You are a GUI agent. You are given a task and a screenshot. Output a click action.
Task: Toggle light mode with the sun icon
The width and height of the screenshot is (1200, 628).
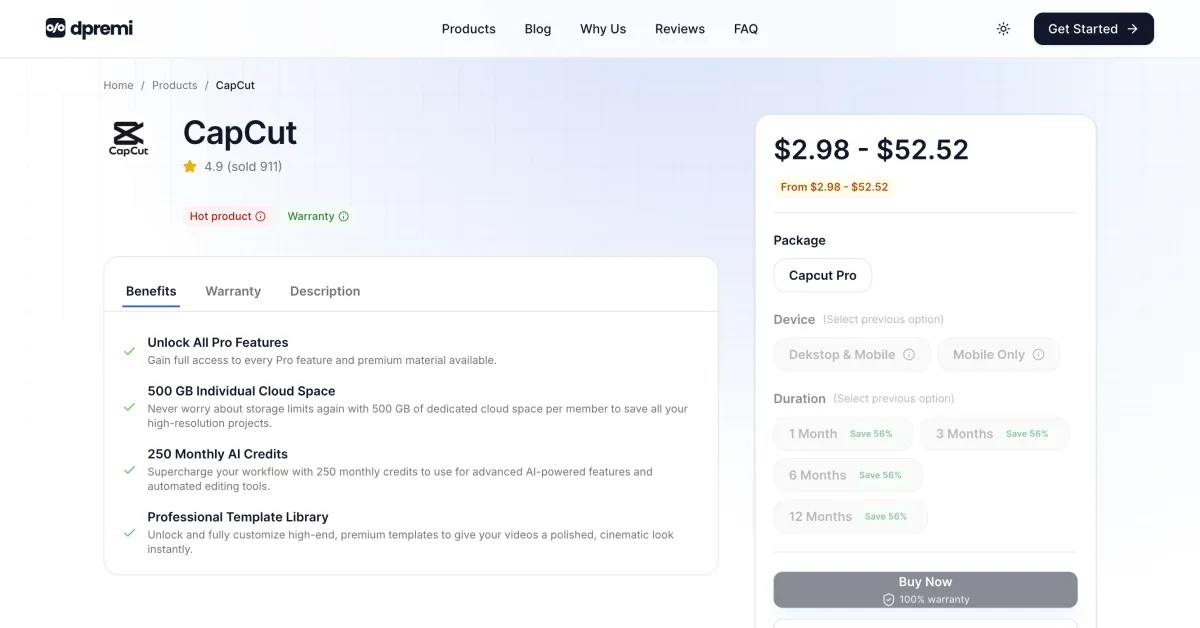(1003, 29)
